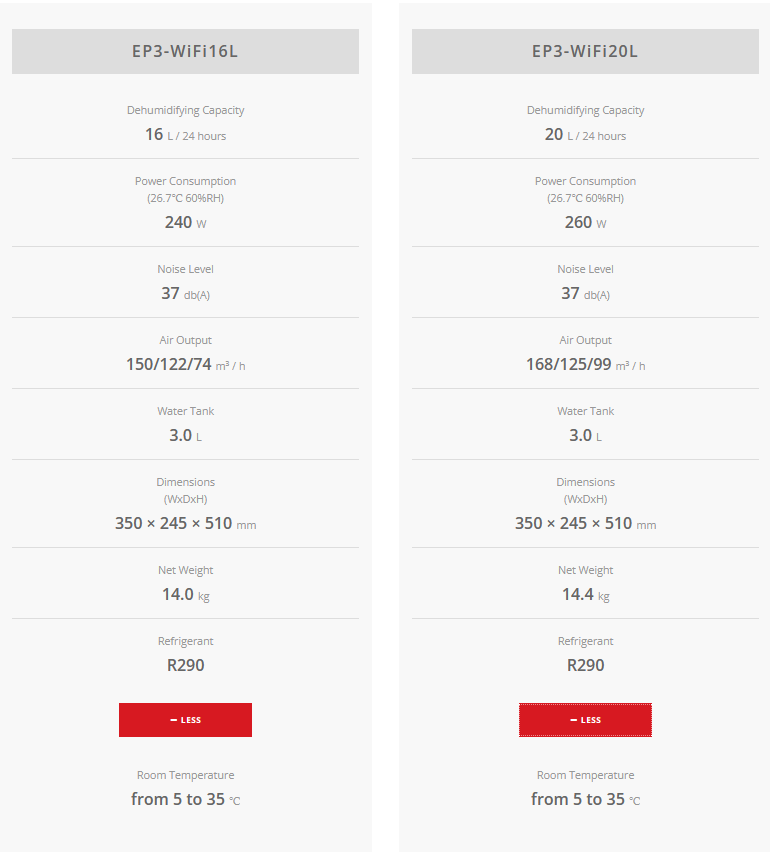Click the 240 W power consumption value
Viewport: 777px width, 854px height.
point(185,222)
